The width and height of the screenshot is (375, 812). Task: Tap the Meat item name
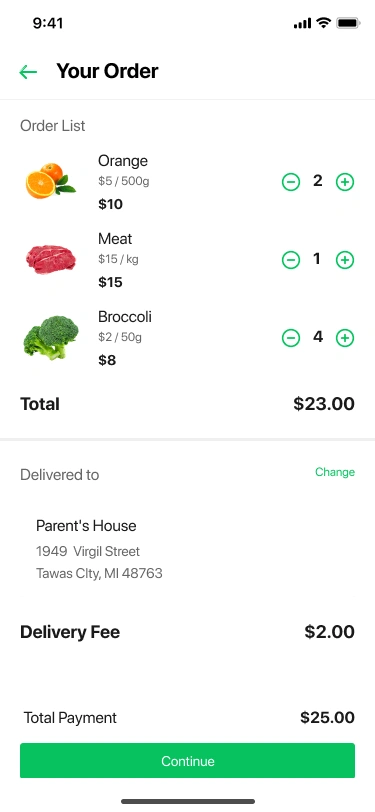coord(115,239)
